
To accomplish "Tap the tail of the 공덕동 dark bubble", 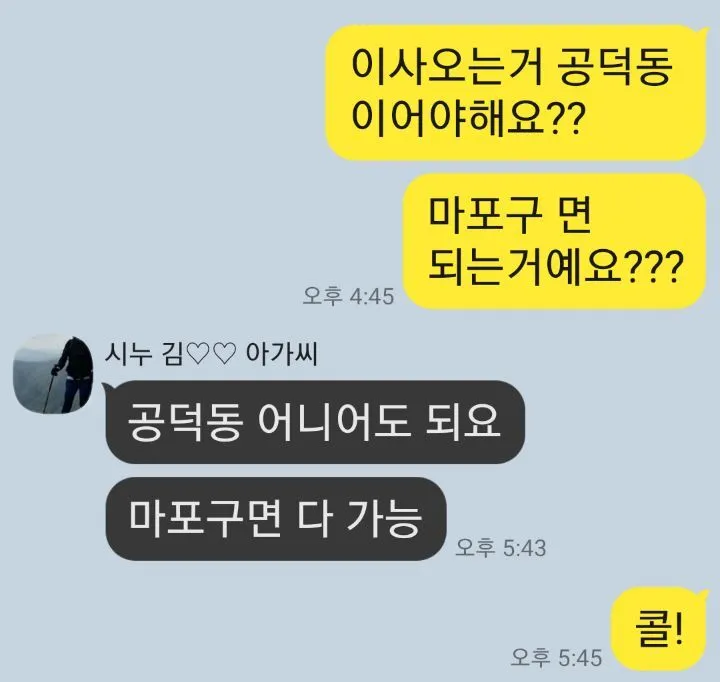I will 106,387.
